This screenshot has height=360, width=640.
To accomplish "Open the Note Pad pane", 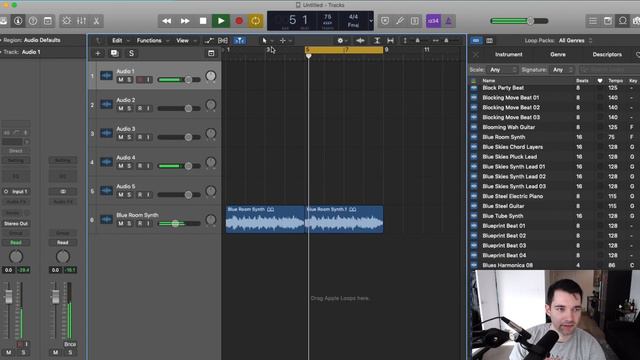I will [x=608, y=21].
